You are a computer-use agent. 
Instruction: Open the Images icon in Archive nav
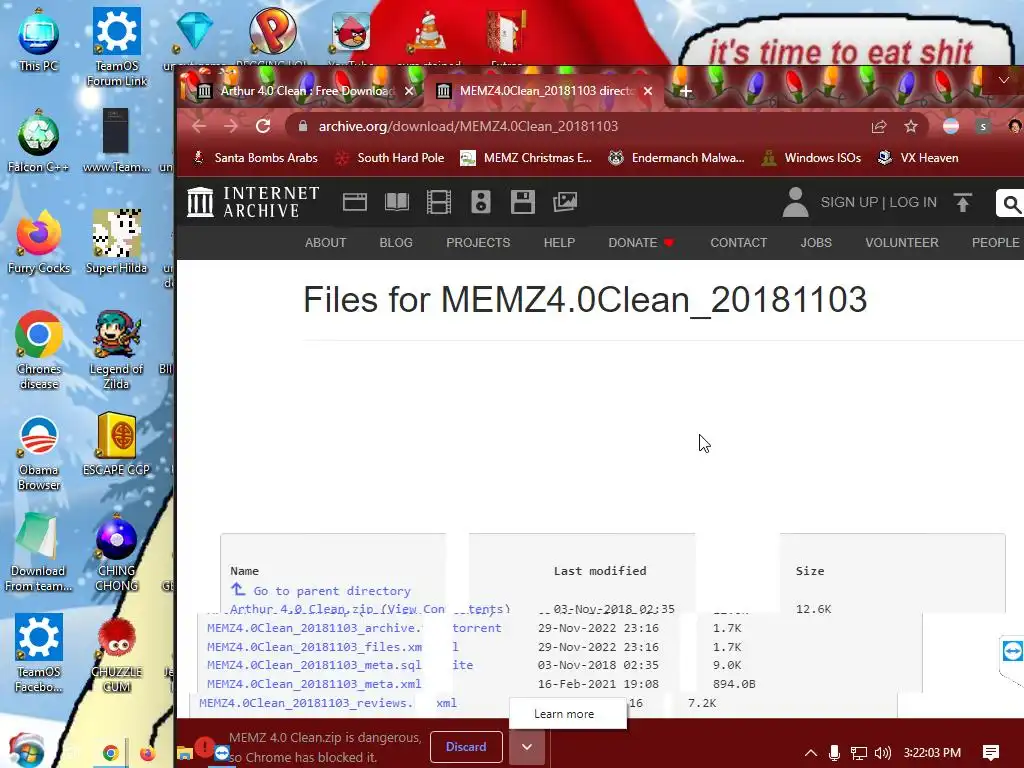565,202
